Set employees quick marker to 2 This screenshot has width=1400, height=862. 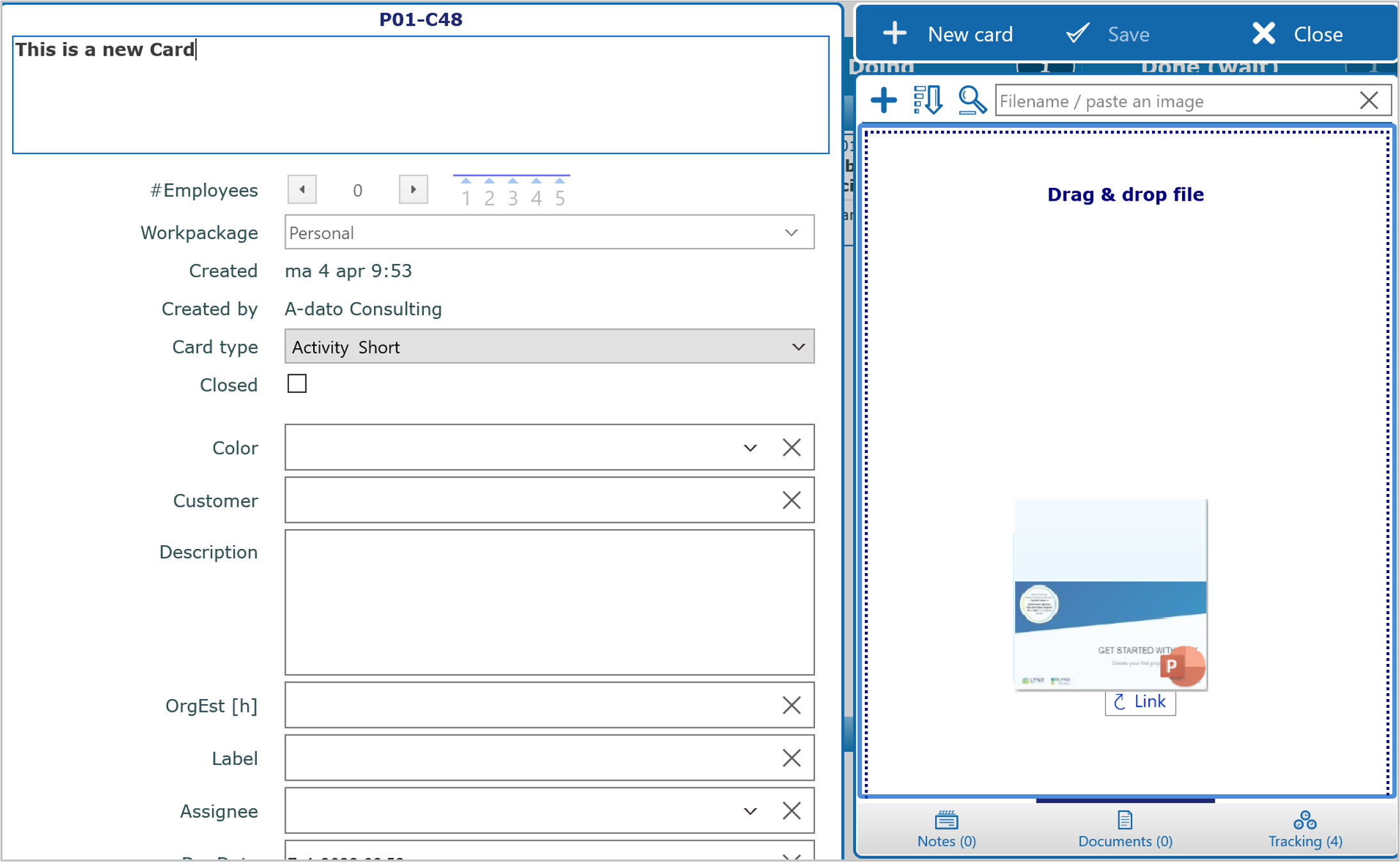pos(490,193)
